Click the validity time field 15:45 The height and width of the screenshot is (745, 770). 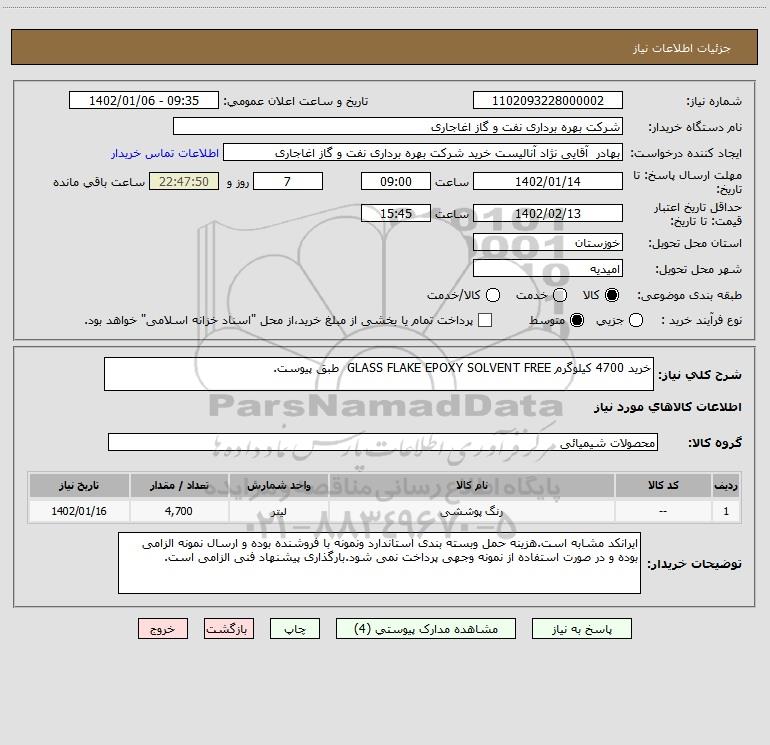(x=396, y=214)
